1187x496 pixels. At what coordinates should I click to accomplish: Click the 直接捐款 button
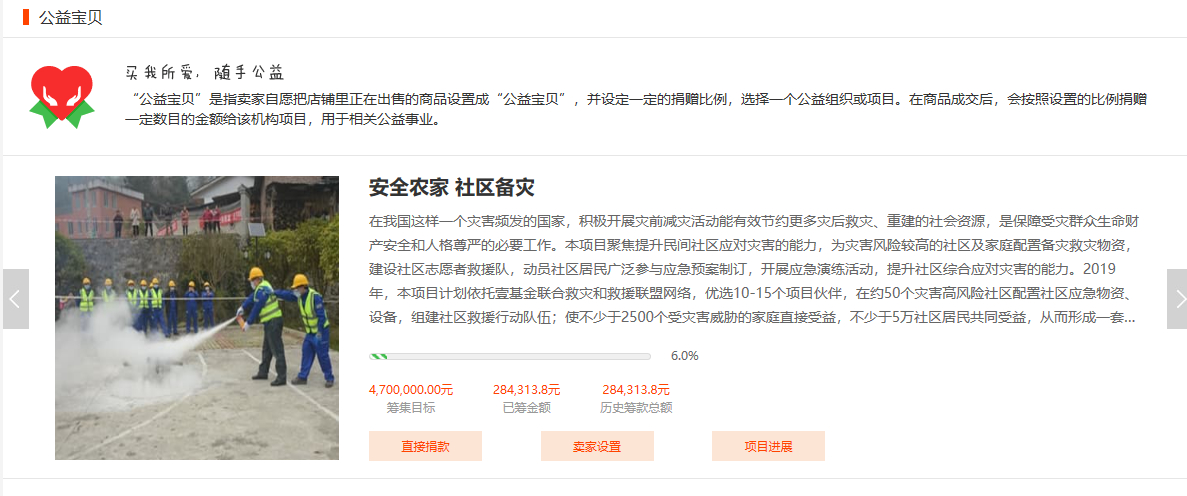(x=425, y=446)
